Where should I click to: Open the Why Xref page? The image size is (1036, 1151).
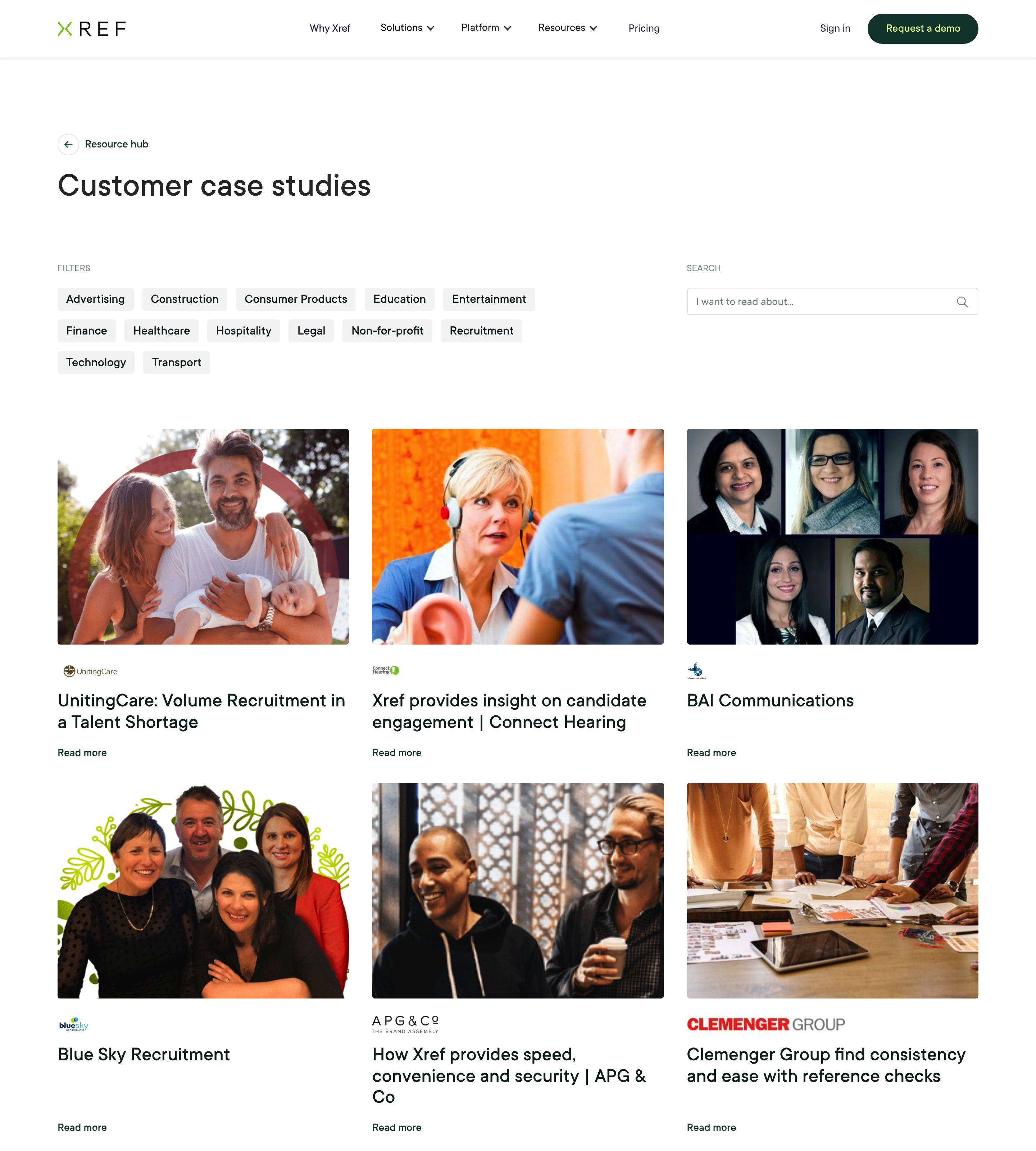[330, 28]
